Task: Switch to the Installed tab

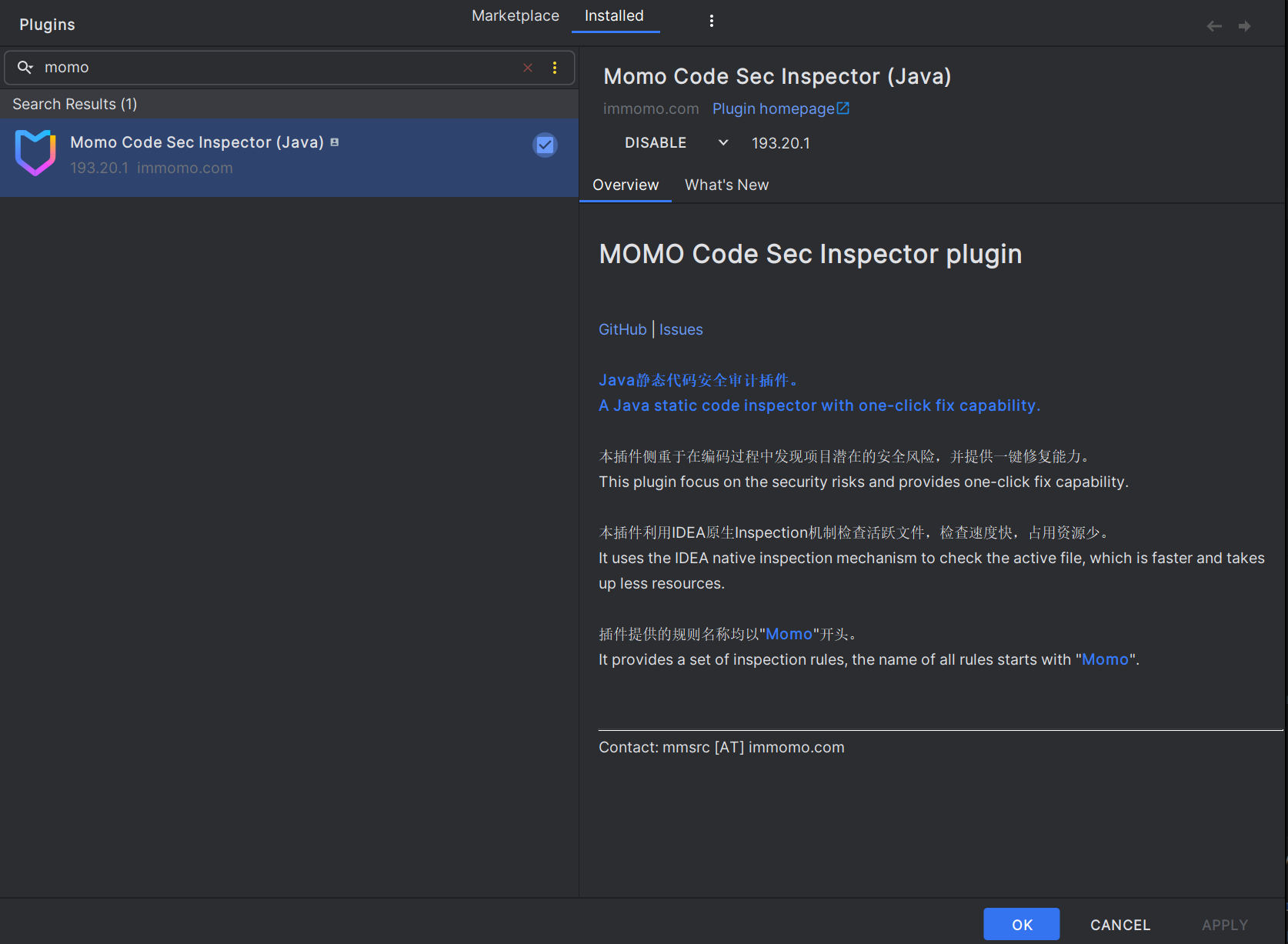Action: coord(614,16)
